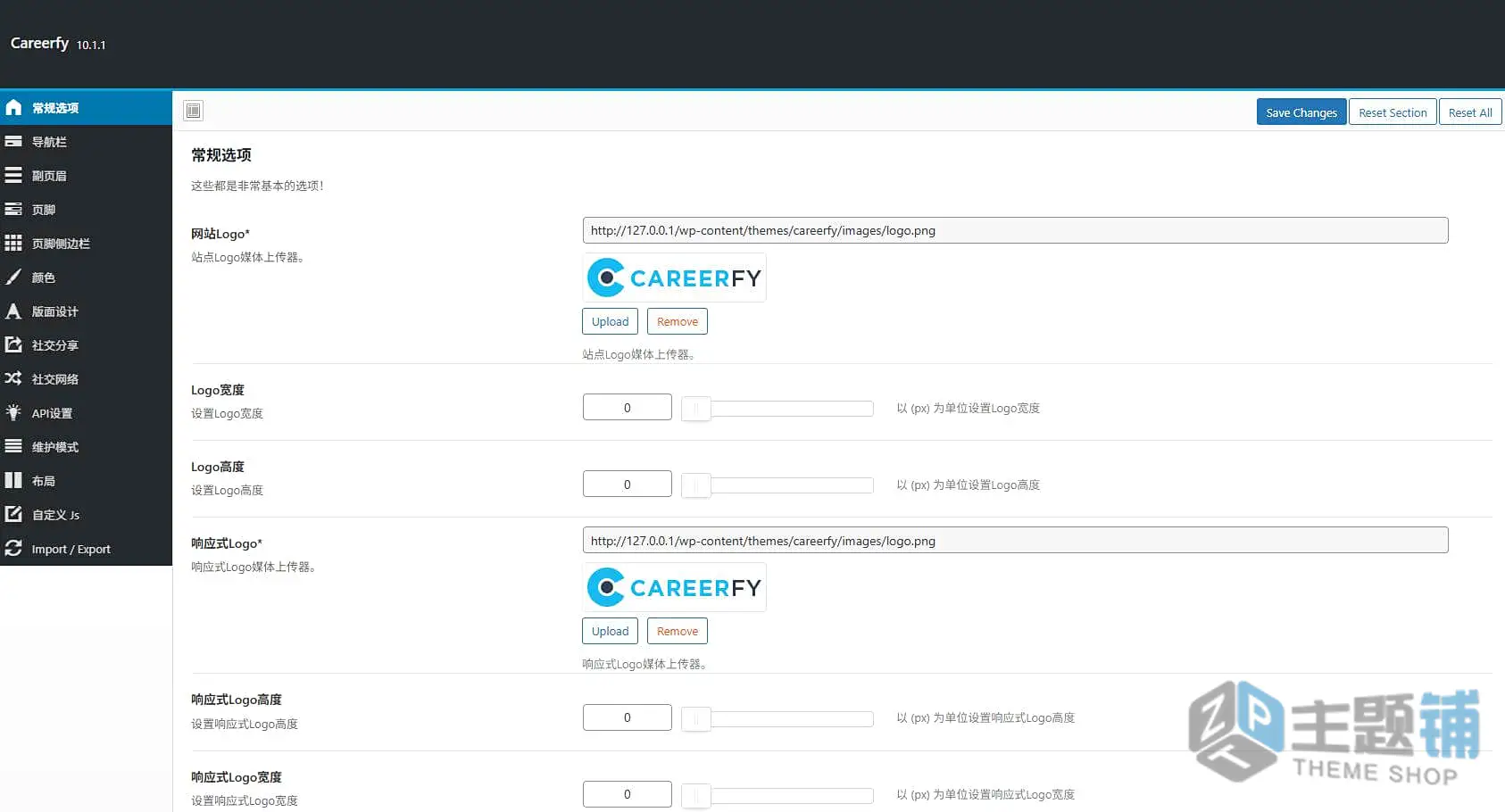Open the 常规选项 tab

click(x=86, y=108)
